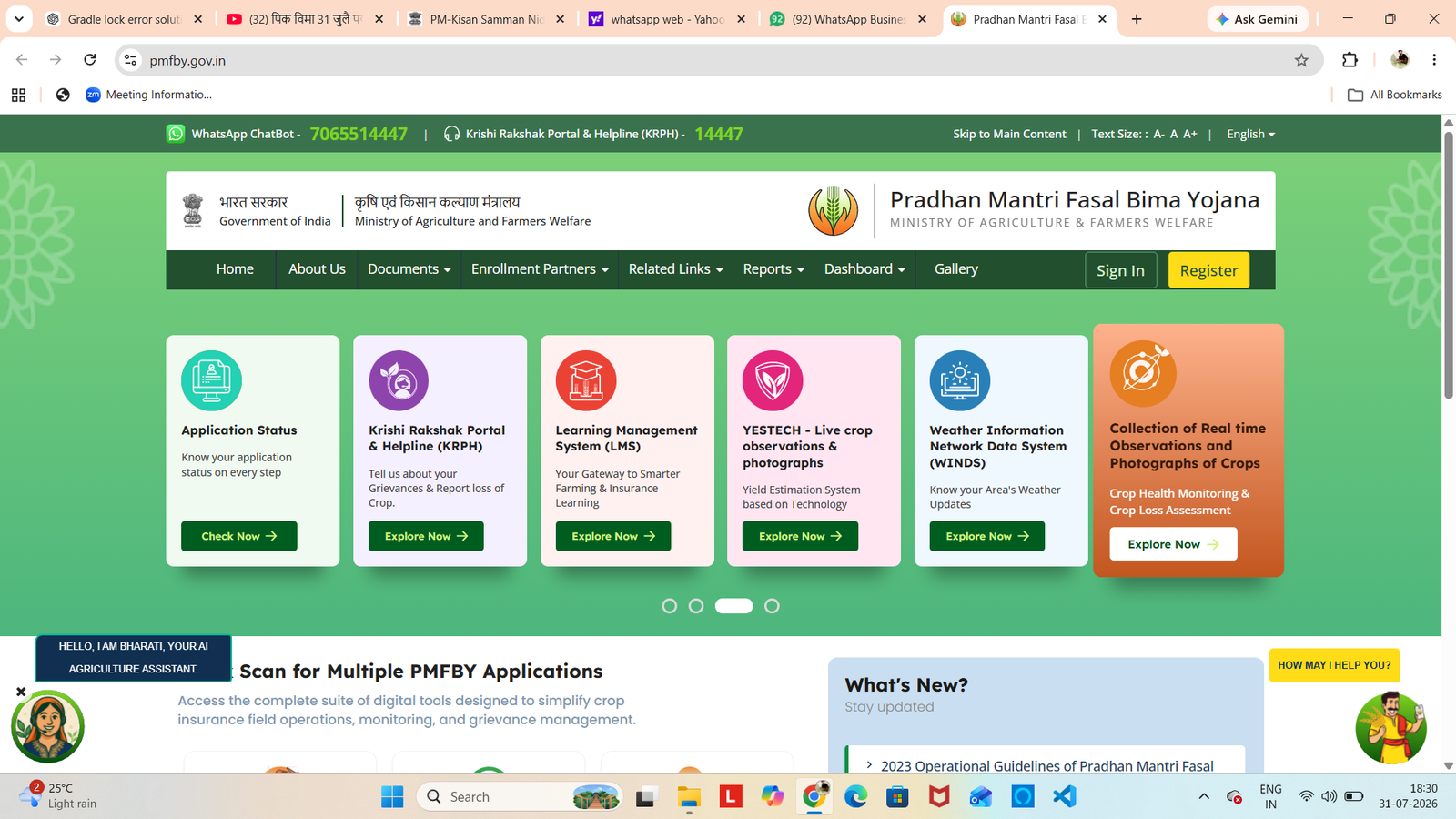1456x819 pixels.
Task: Go to the Home menu item
Action: (235, 269)
